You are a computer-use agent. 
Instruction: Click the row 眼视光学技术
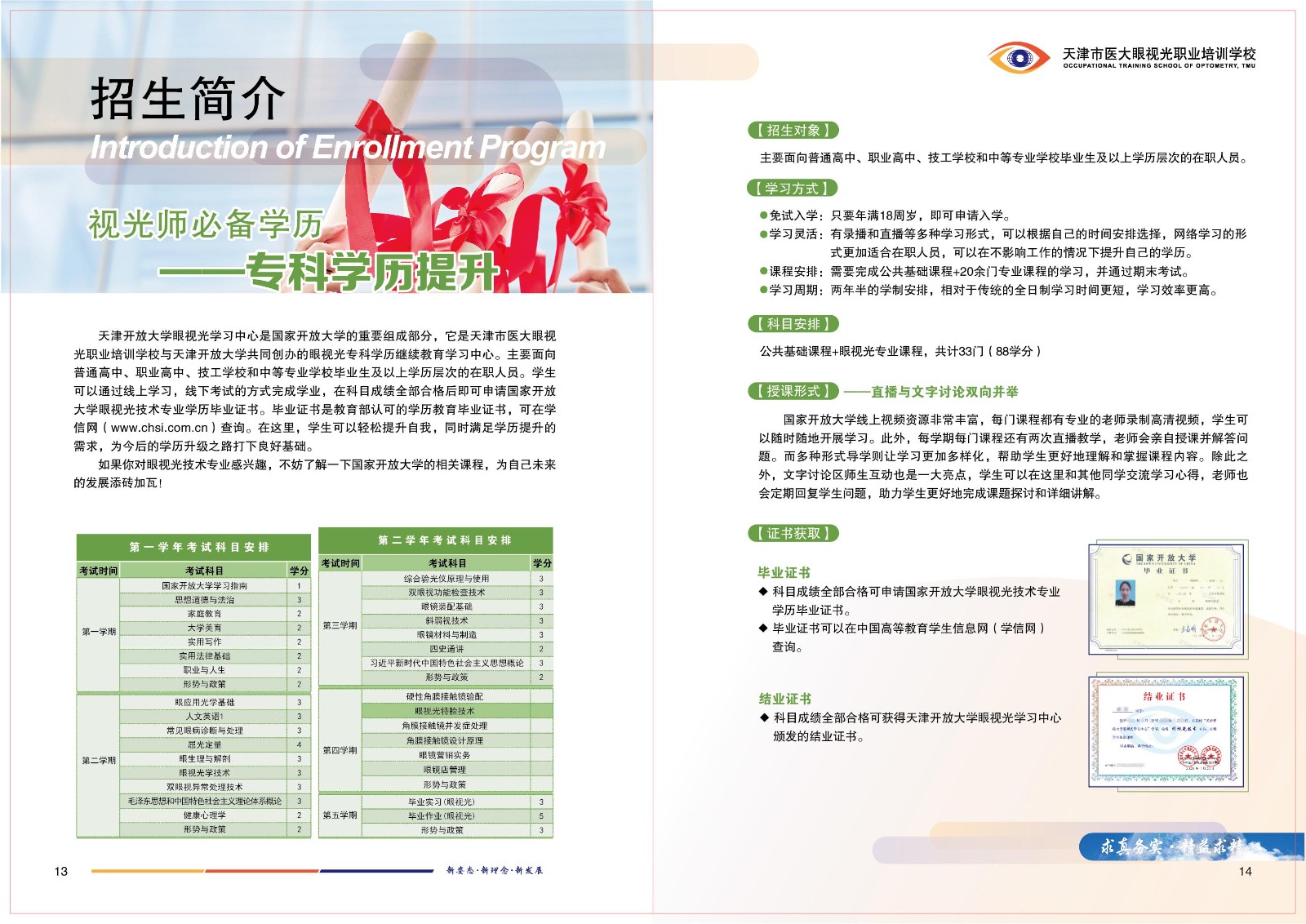(215, 773)
